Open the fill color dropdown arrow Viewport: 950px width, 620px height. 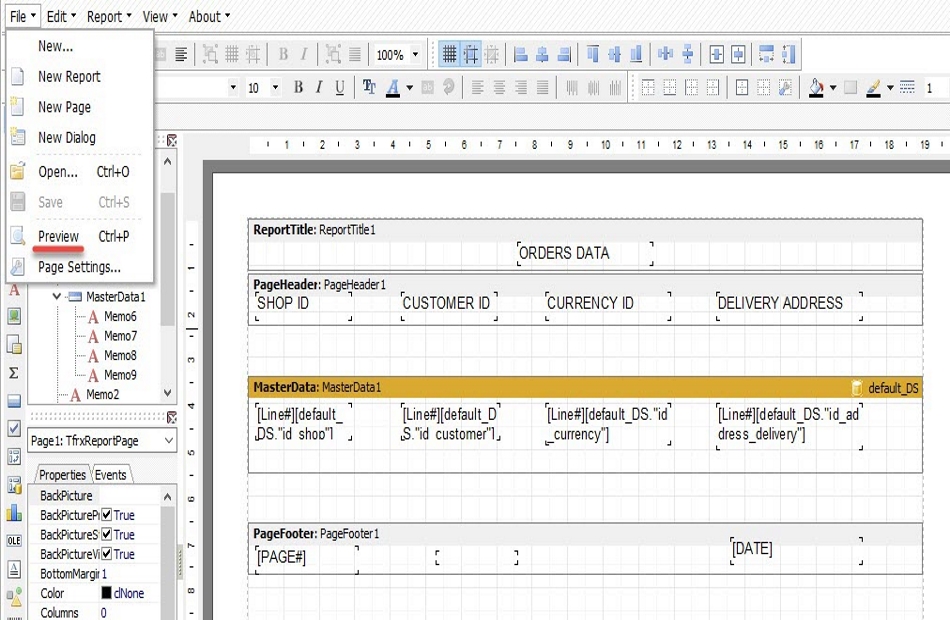coord(833,88)
